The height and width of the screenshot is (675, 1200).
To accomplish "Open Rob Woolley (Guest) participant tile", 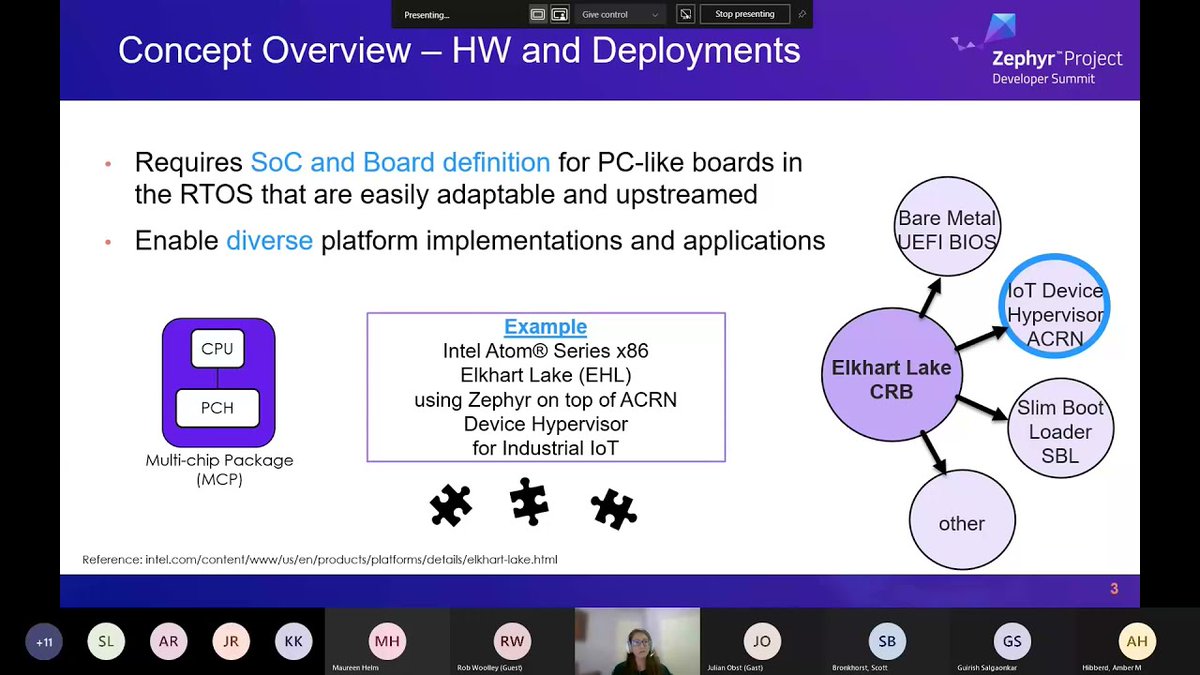I will point(512,641).
